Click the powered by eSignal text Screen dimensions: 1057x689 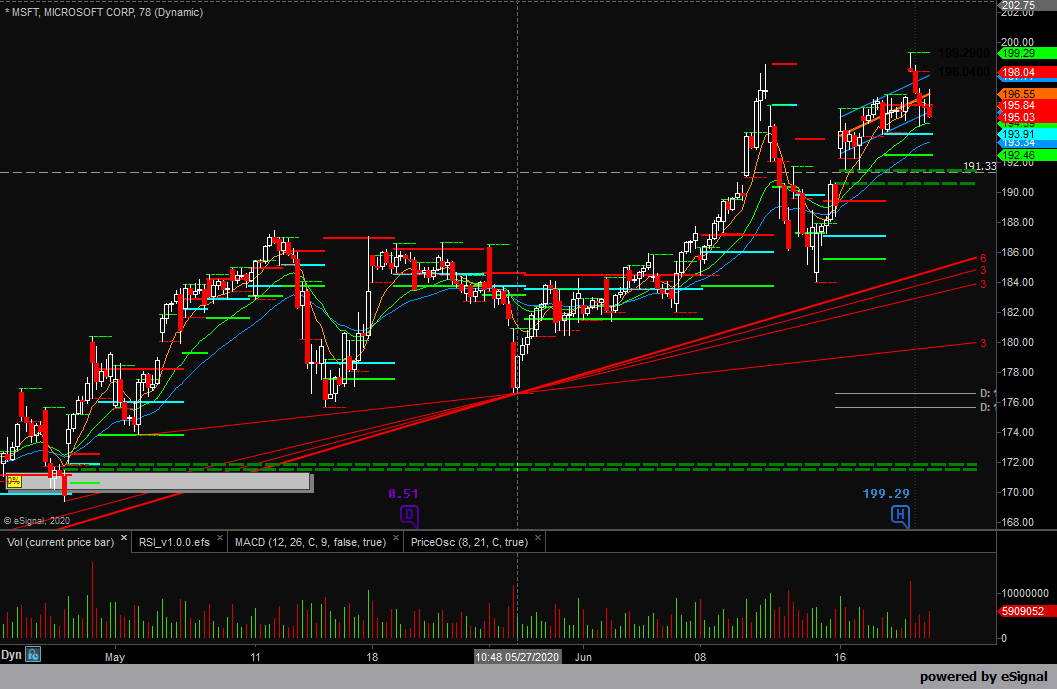click(x=984, y=677)
